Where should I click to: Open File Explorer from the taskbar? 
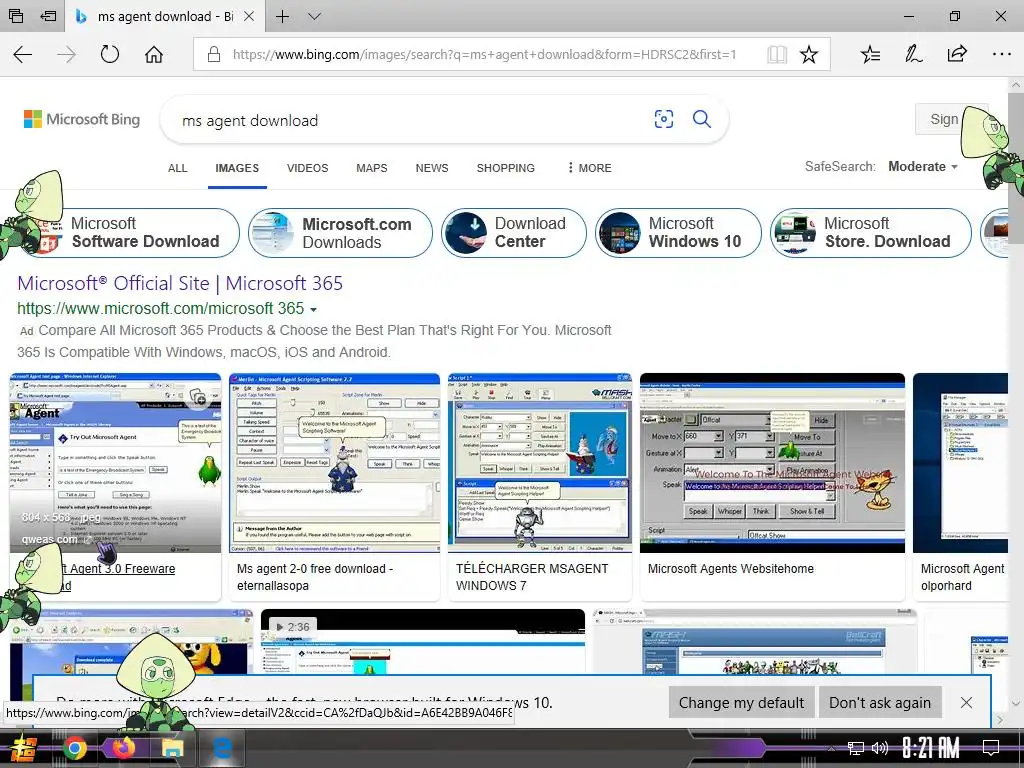point(172,748)
